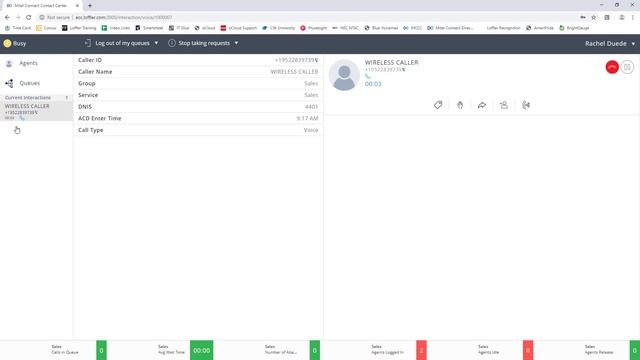Click the small phone icon in WIRELESS CALLER sidebar entry

click(x=22, y=118)
